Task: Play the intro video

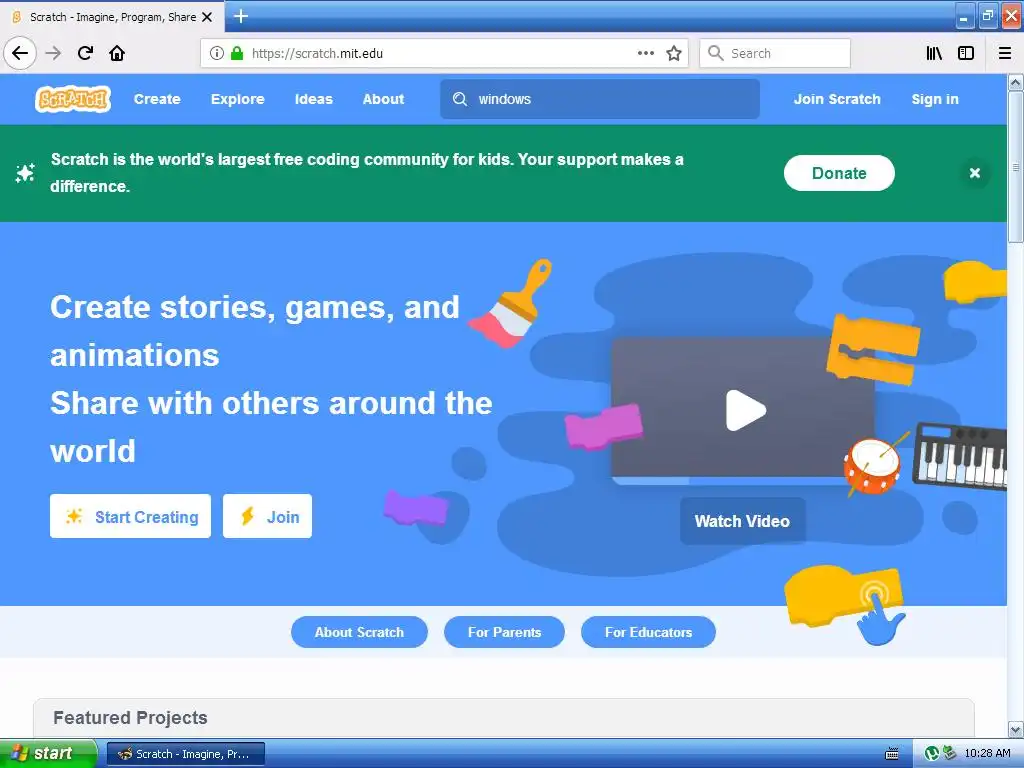Action: [745, 410]
